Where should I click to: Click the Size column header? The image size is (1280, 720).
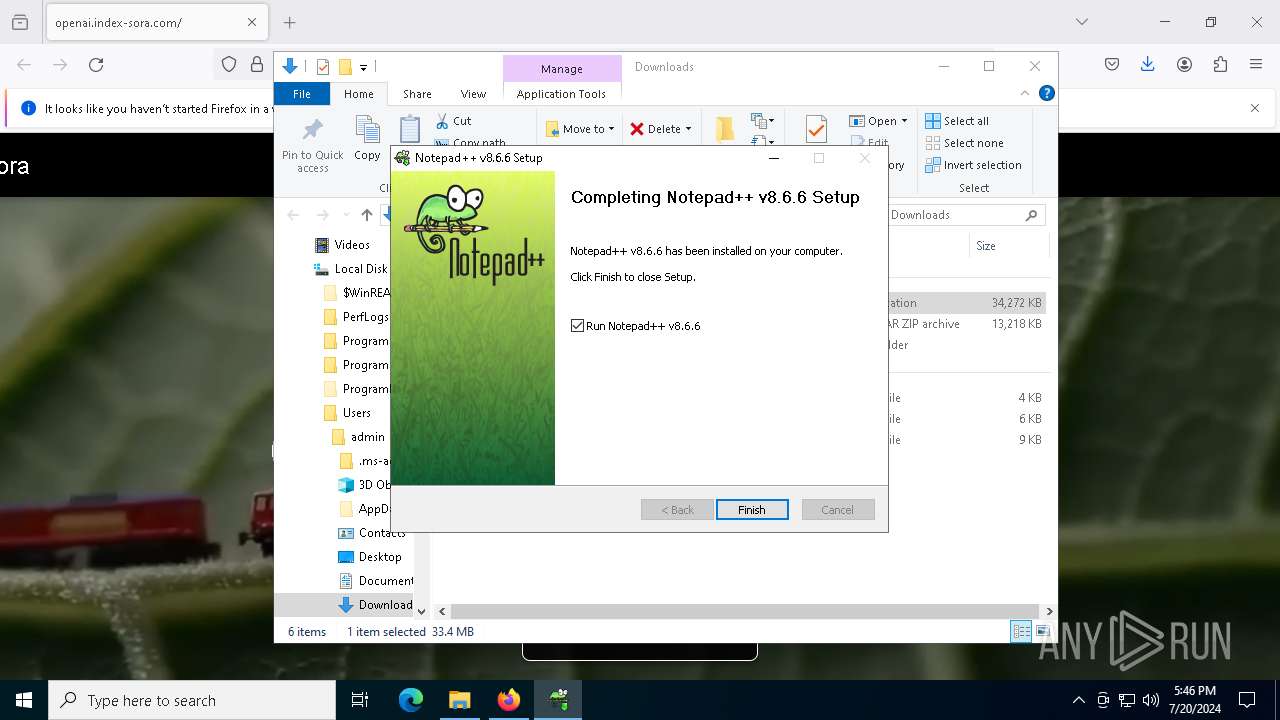pos(1007,246)
